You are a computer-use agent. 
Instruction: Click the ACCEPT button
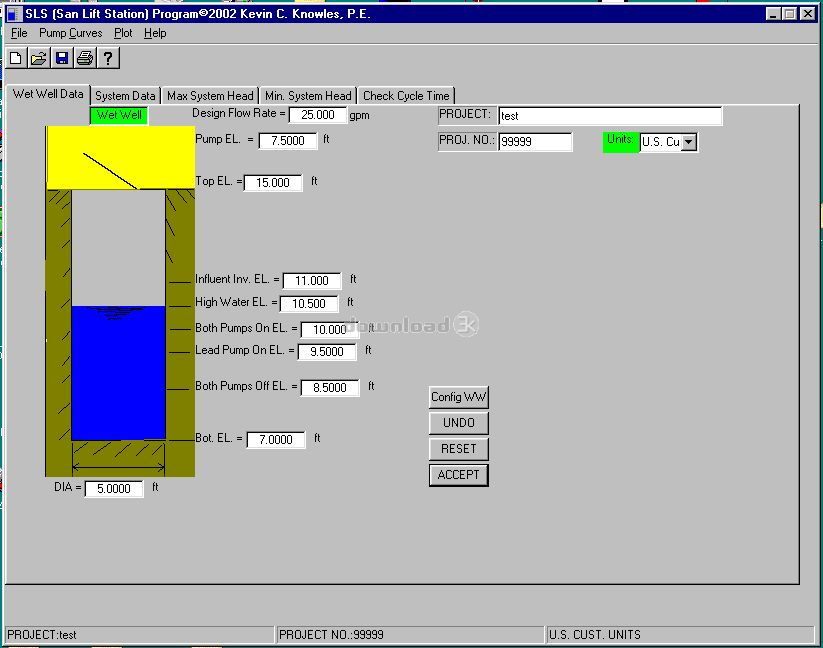(x=459, y=475)
